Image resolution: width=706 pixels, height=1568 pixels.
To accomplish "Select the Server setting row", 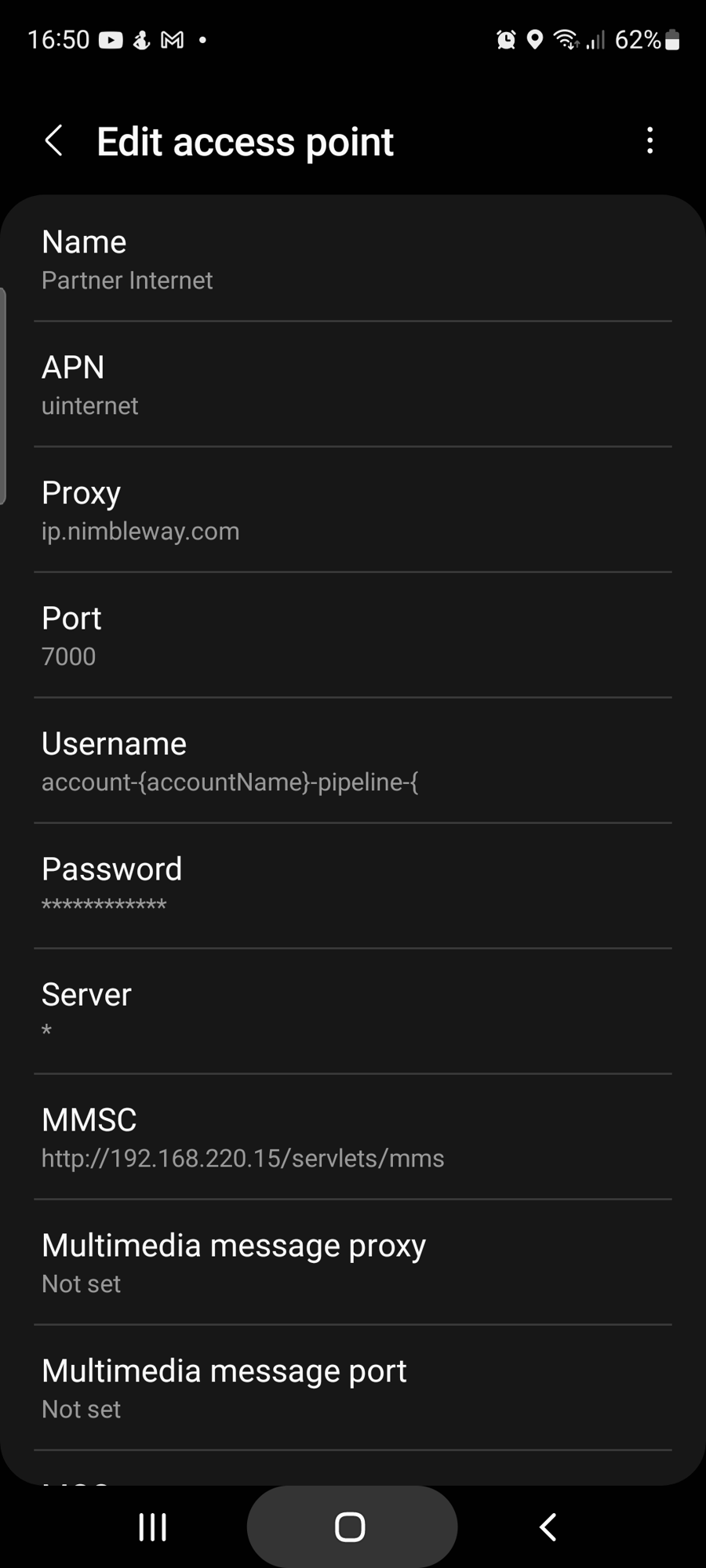I will [x=353, y=1012].
